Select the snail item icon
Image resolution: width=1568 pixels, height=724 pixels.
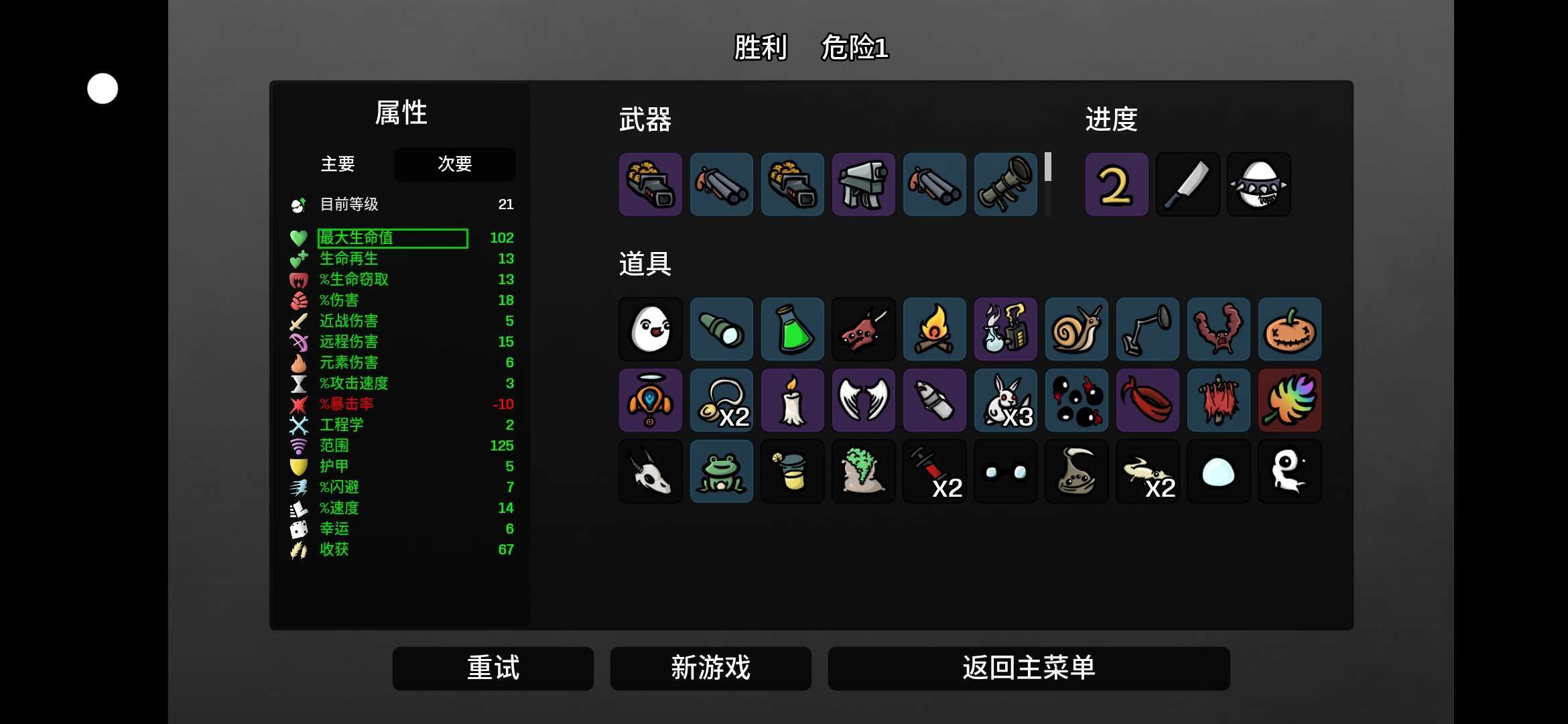click(x=1076, y=329)
